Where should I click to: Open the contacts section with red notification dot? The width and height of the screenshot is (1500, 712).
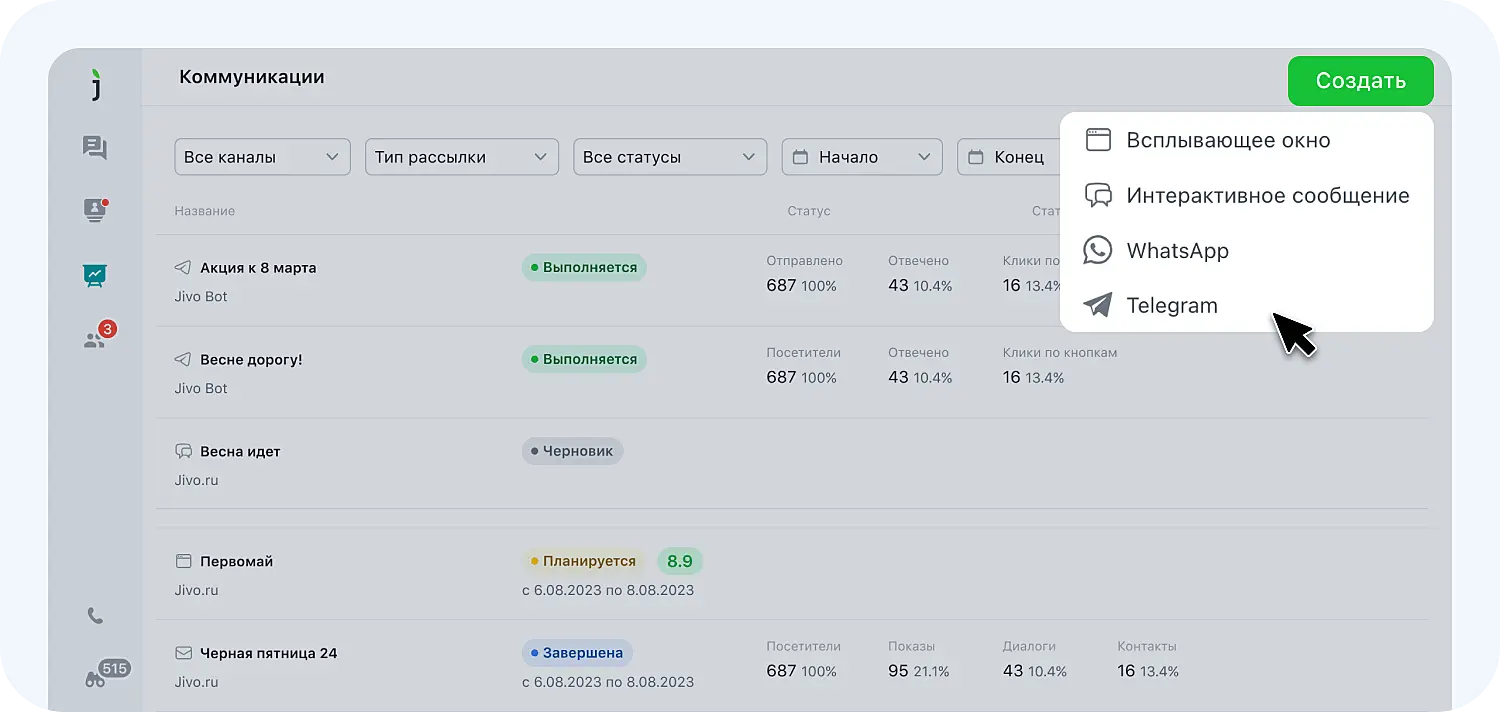95,211
